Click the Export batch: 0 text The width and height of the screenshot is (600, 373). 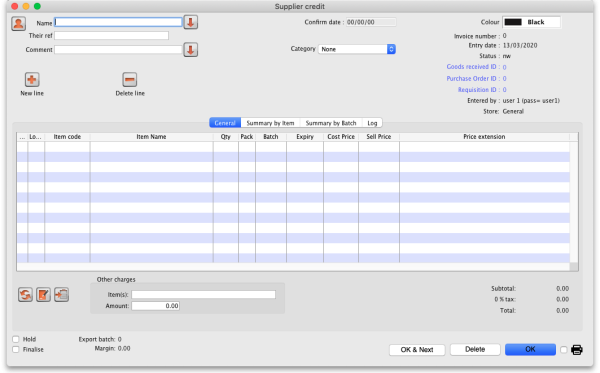(100, 339)
